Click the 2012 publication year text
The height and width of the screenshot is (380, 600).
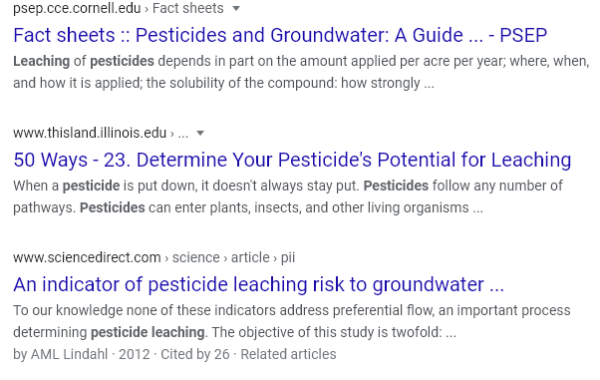(134, 354)
